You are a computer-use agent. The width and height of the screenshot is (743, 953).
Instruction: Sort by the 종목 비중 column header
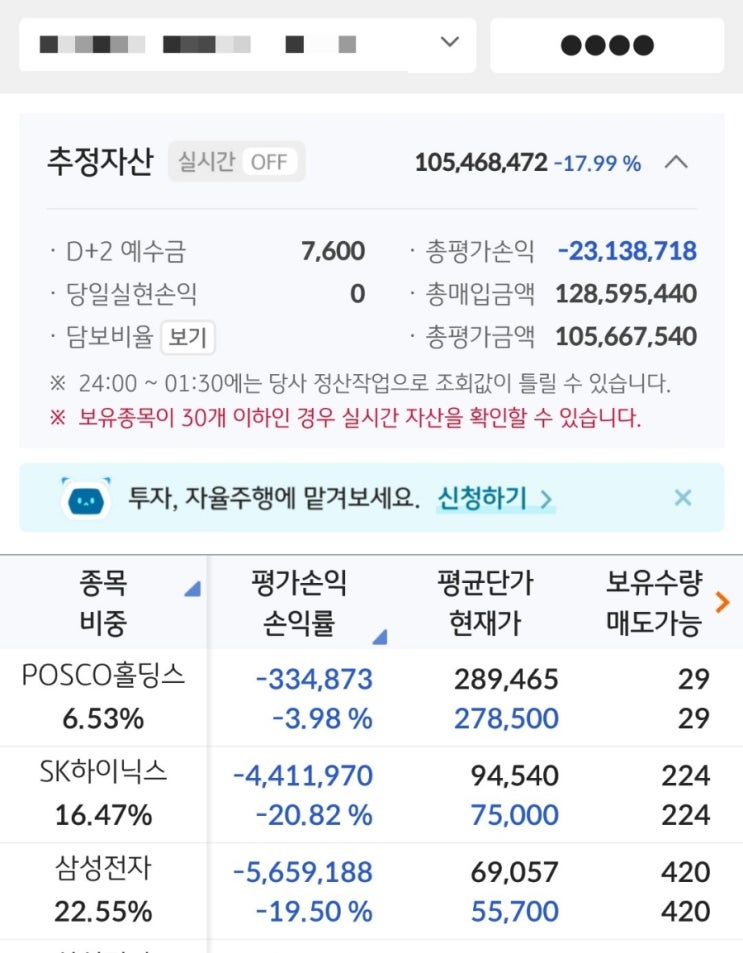click(x=103, y=602)
